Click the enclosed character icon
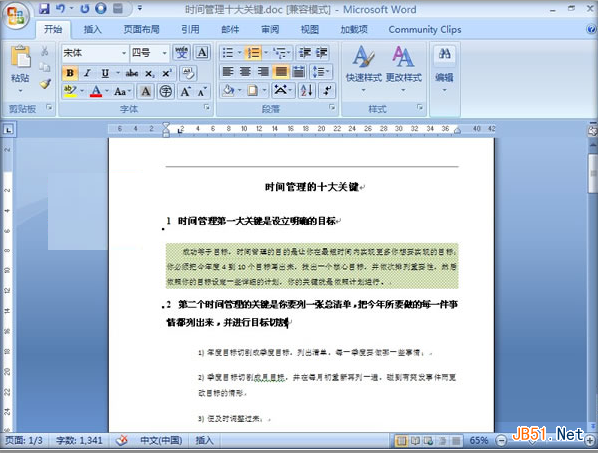The image size is (598, 453). pos(166,91)
